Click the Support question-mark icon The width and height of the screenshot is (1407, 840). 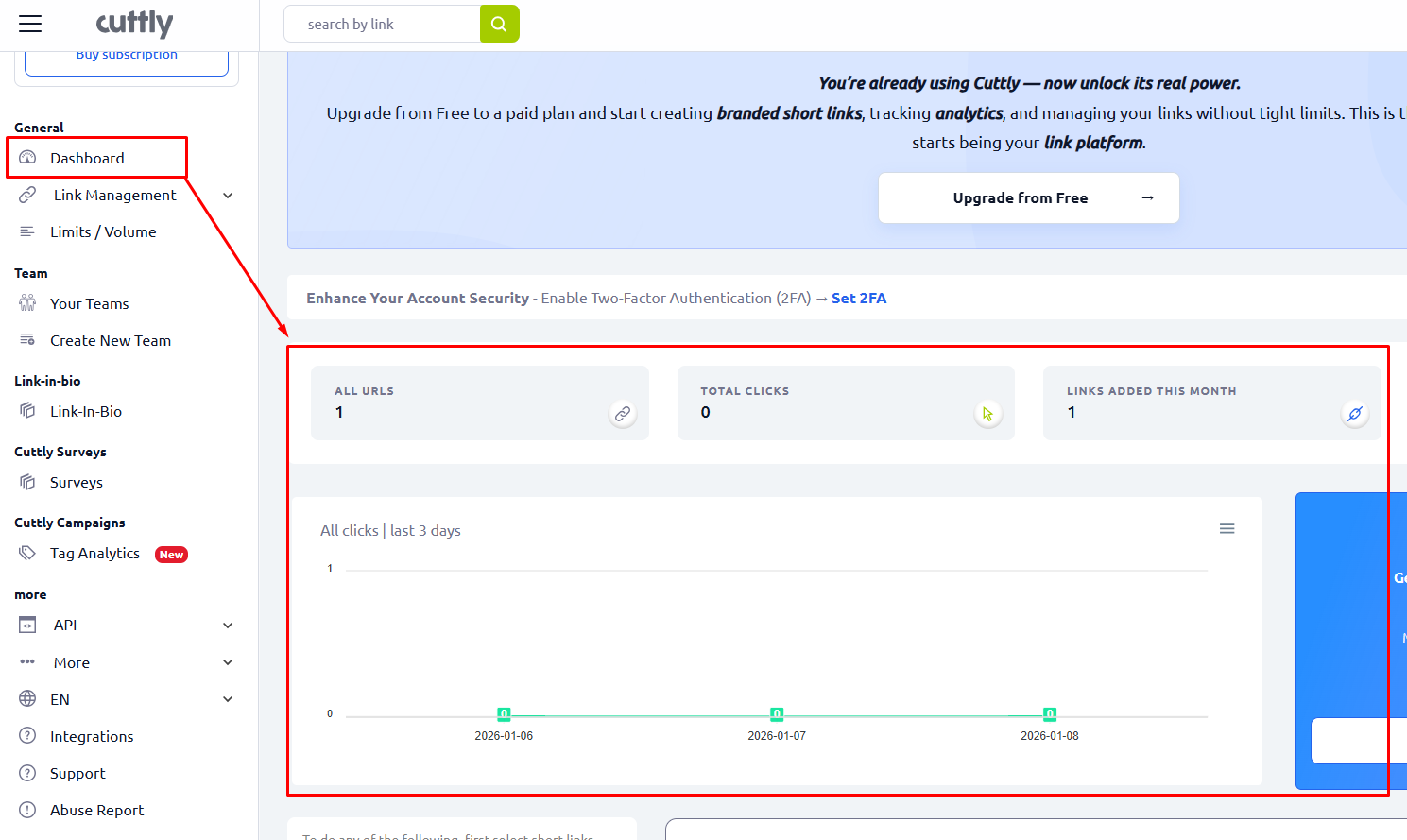[x=27, y=773]
